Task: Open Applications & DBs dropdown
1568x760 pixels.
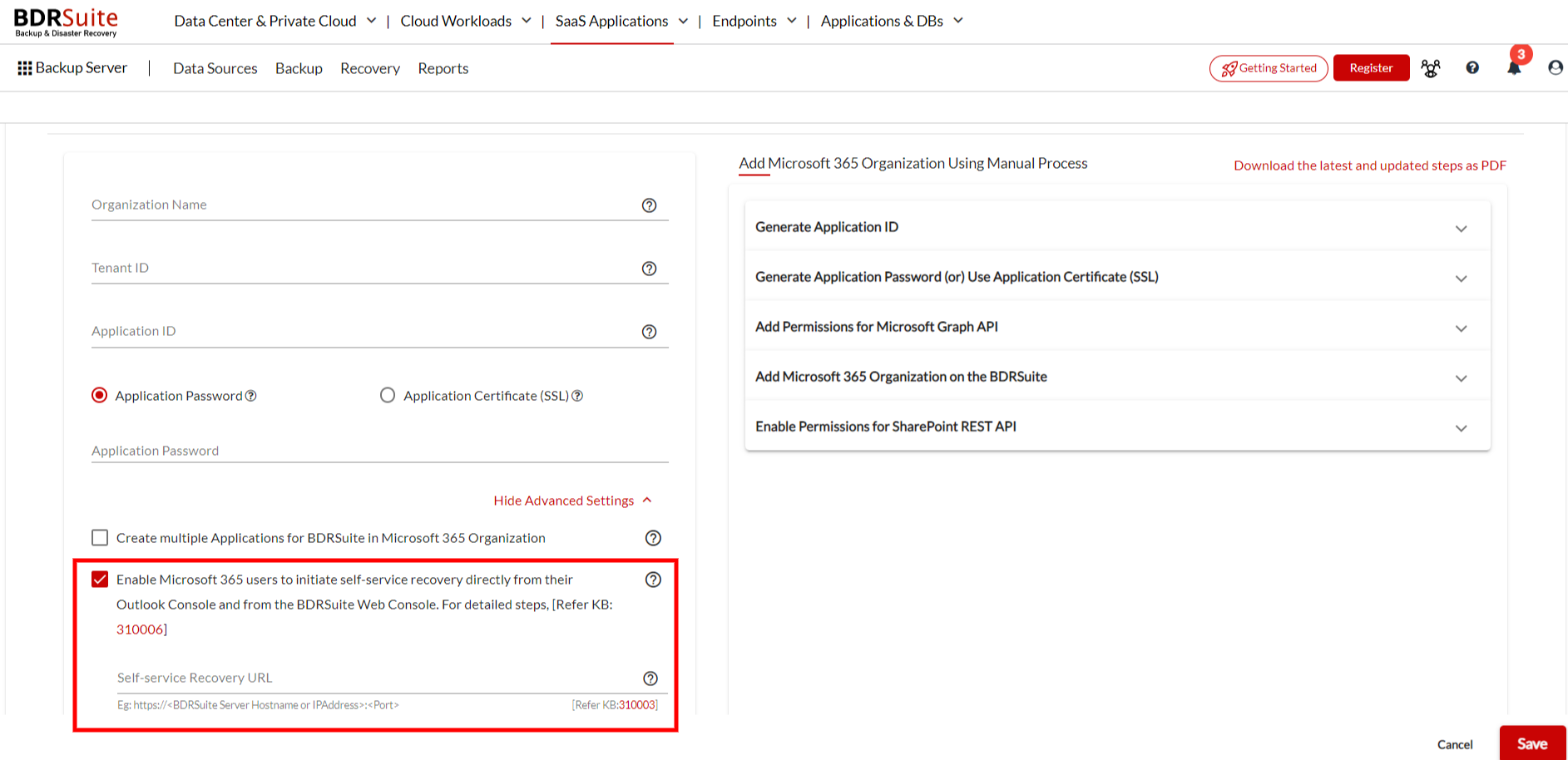Action: 892,21
